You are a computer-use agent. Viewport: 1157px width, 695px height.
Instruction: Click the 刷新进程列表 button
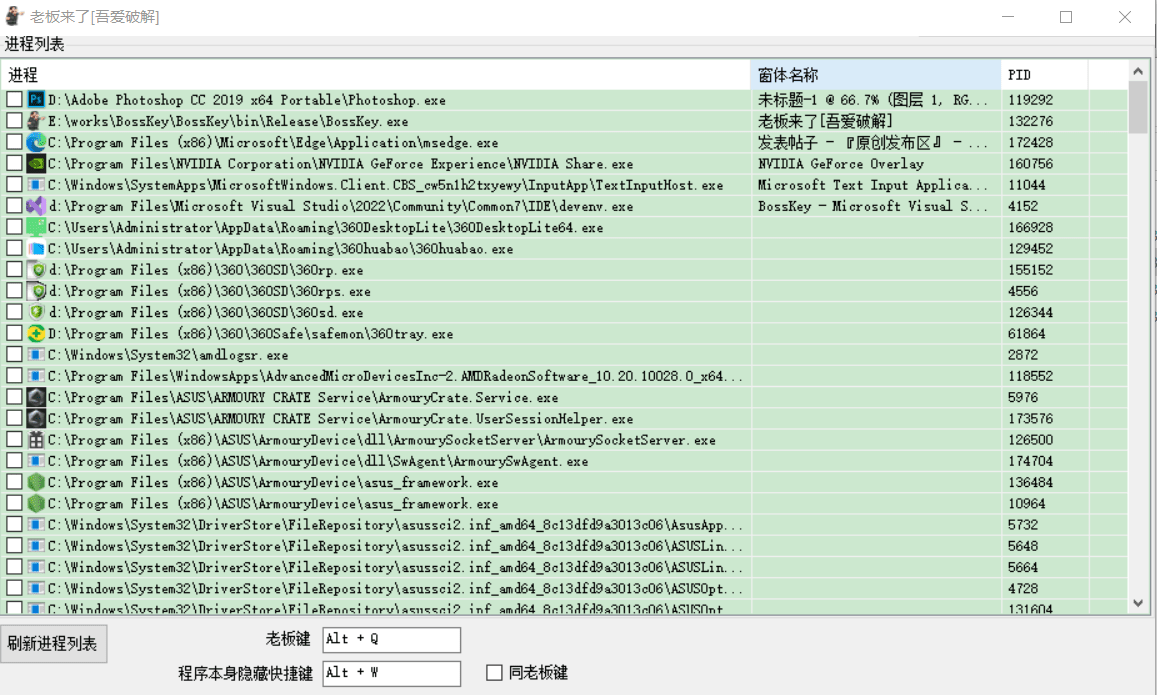coord(53,643)
